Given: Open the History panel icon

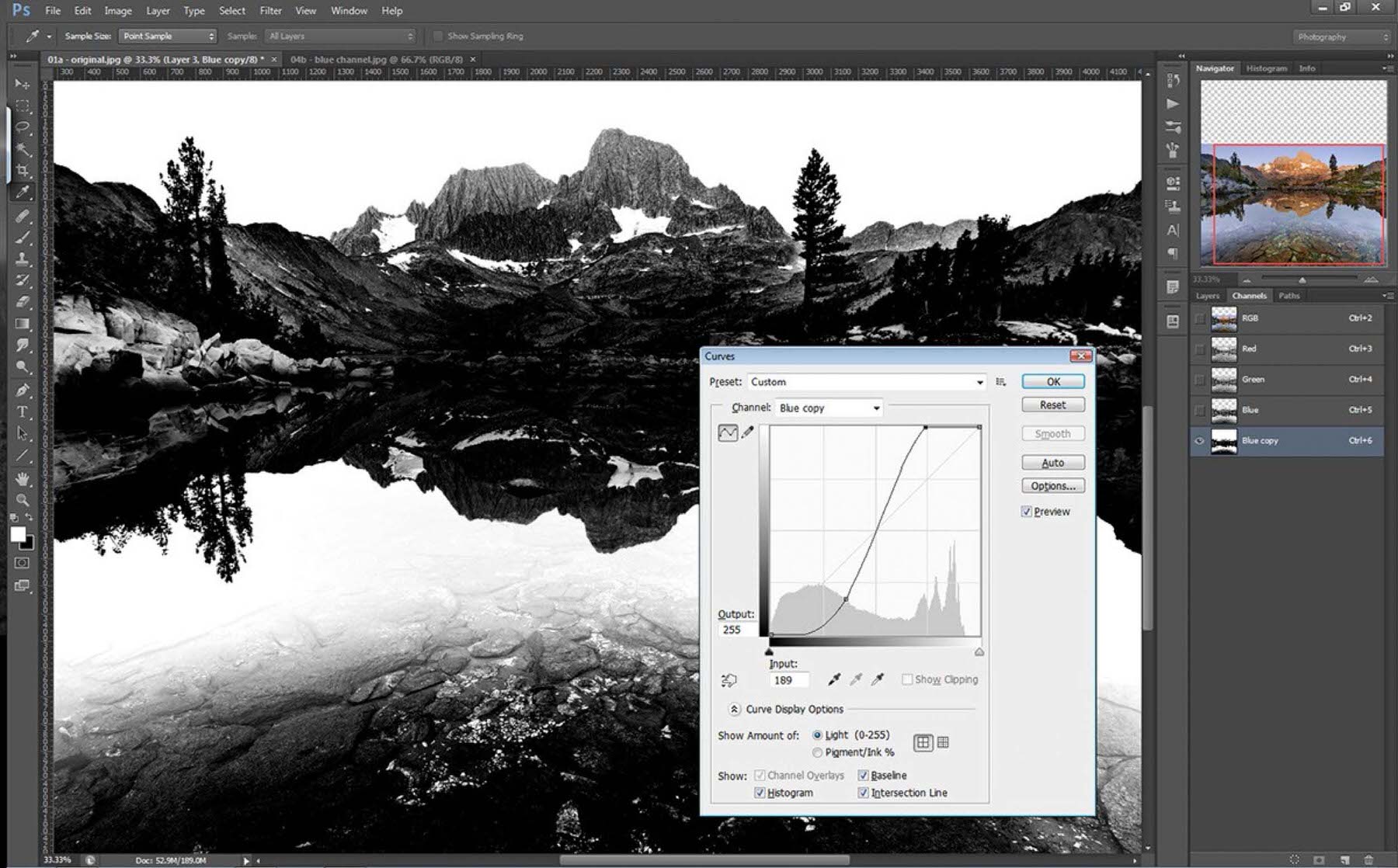Looking at the screenshot, I should click(1173, 80).
